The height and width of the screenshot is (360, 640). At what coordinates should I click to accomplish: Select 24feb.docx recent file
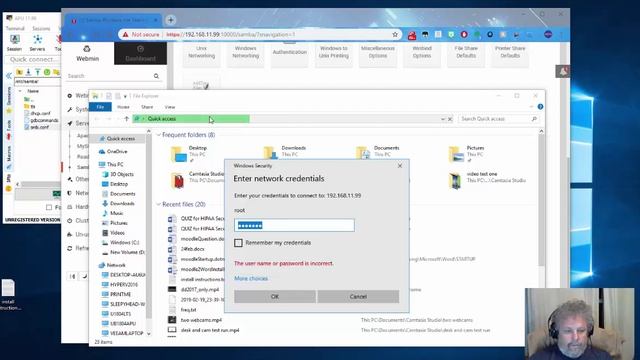click(193, 249)
